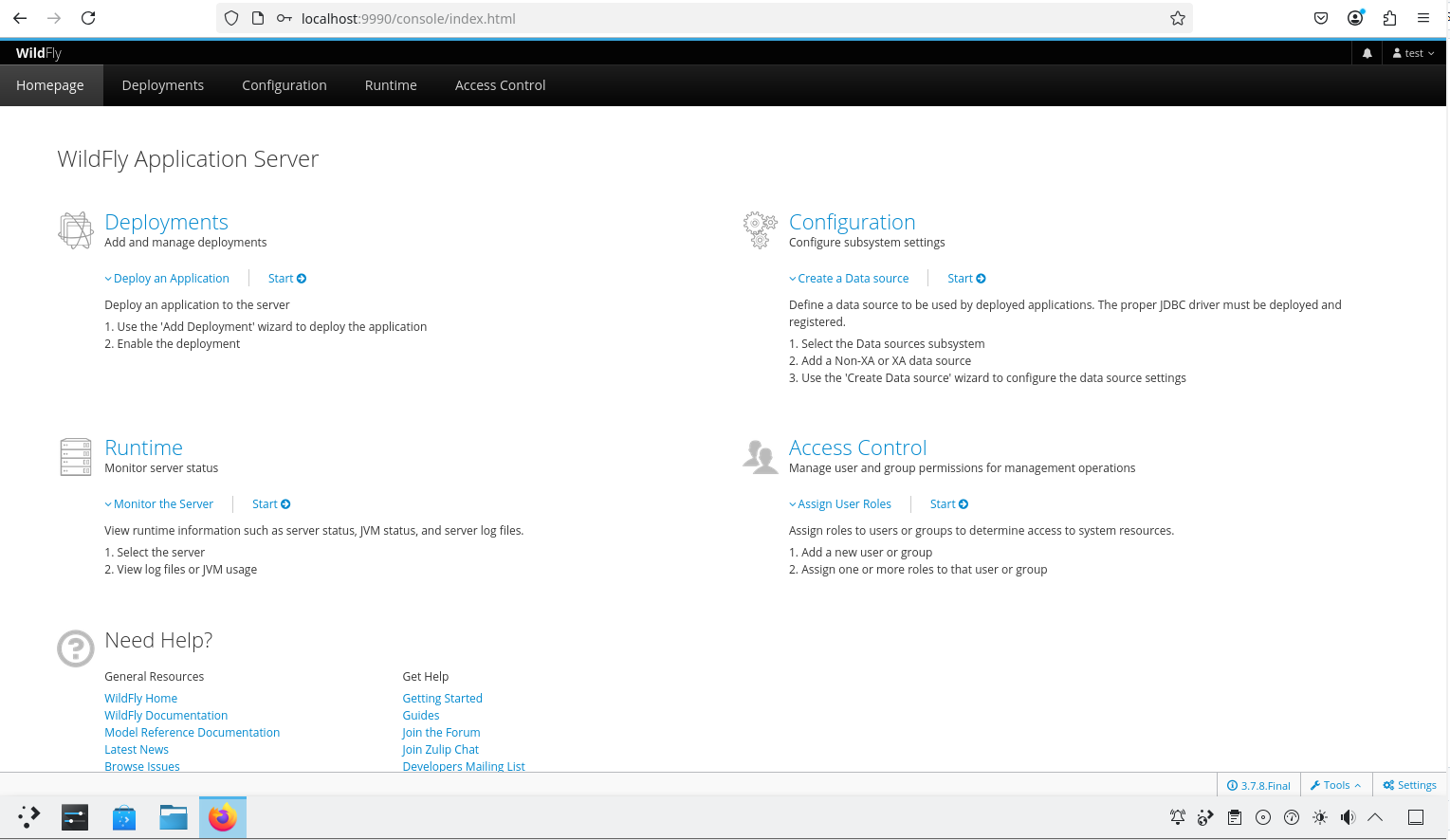Screen dimensions: 1450x840
Task: Open the Tools dropdown in footer
Action: coord(1336,785)
